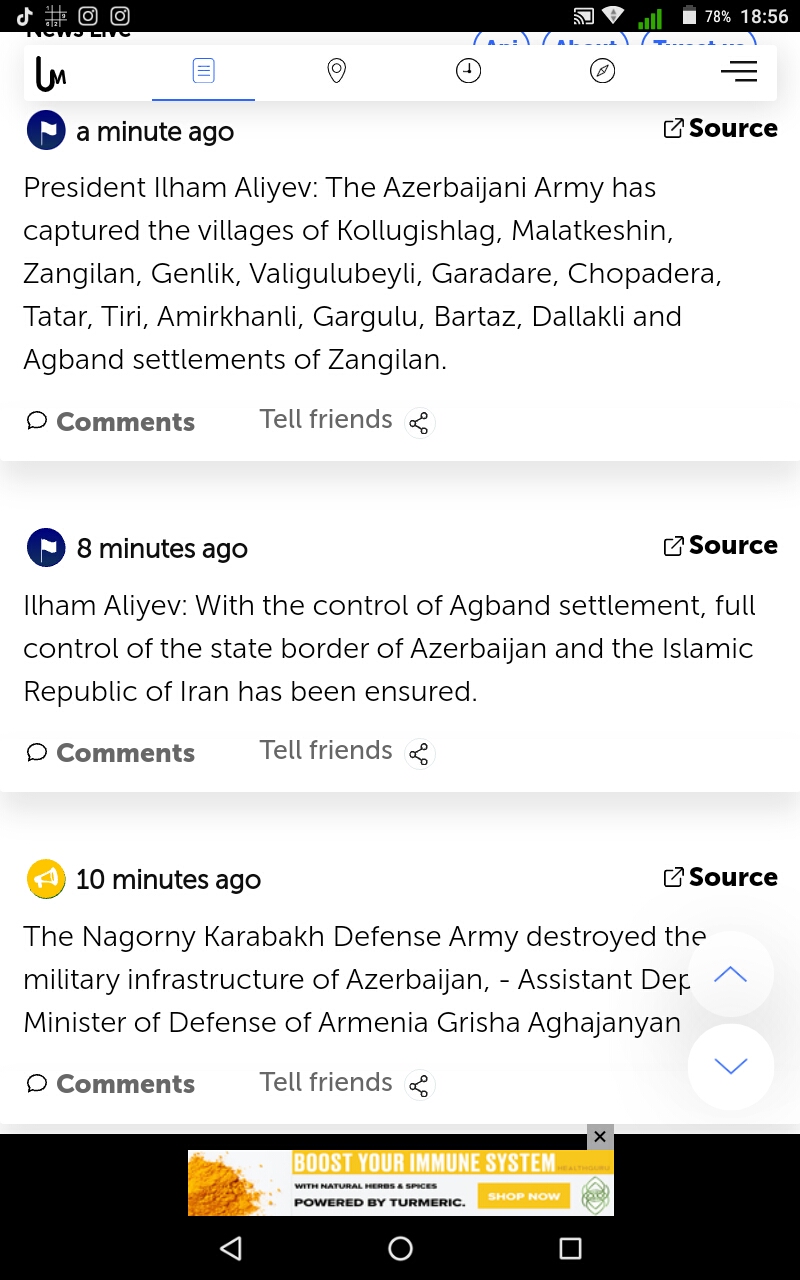Open the hamburger menu
This screenshot has width=800, height=1280.
pyautogui.click(x=738, y=71)
